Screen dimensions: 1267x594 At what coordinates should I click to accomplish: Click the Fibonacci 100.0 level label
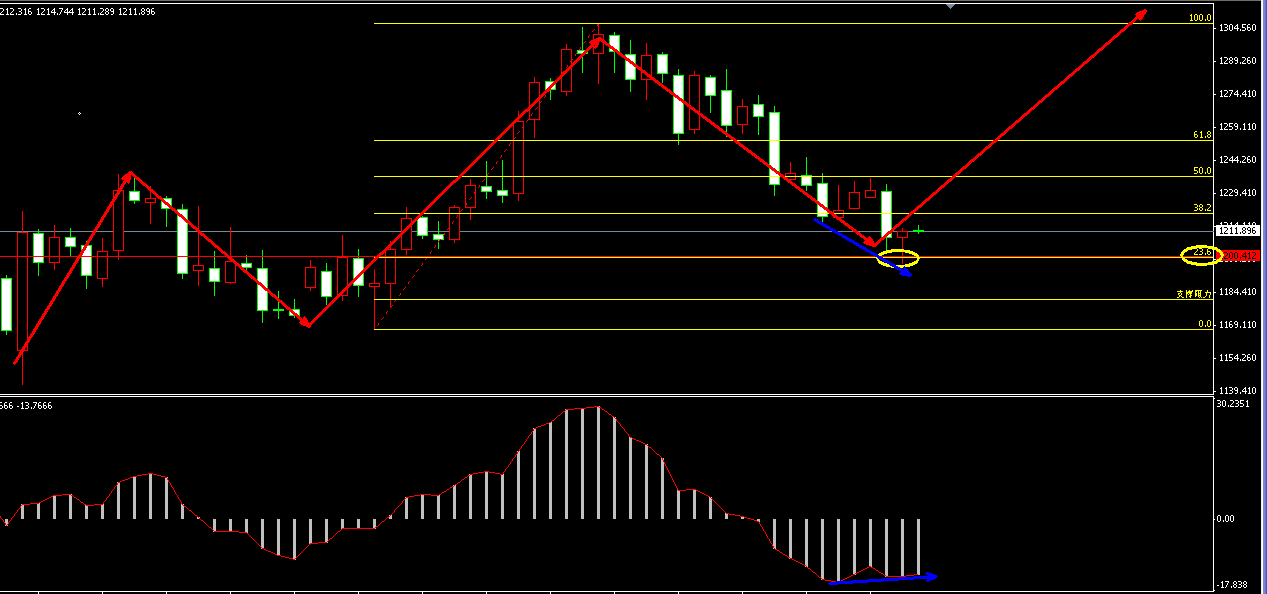pyautogui.click(x=1199, y=18)
